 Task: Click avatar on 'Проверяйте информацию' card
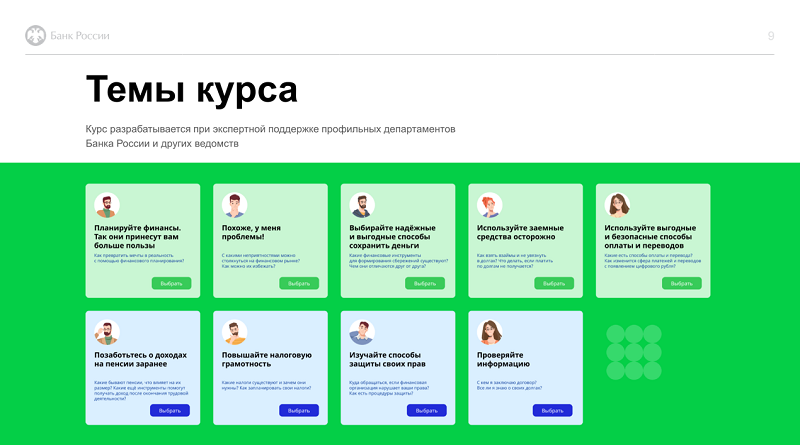489,333
